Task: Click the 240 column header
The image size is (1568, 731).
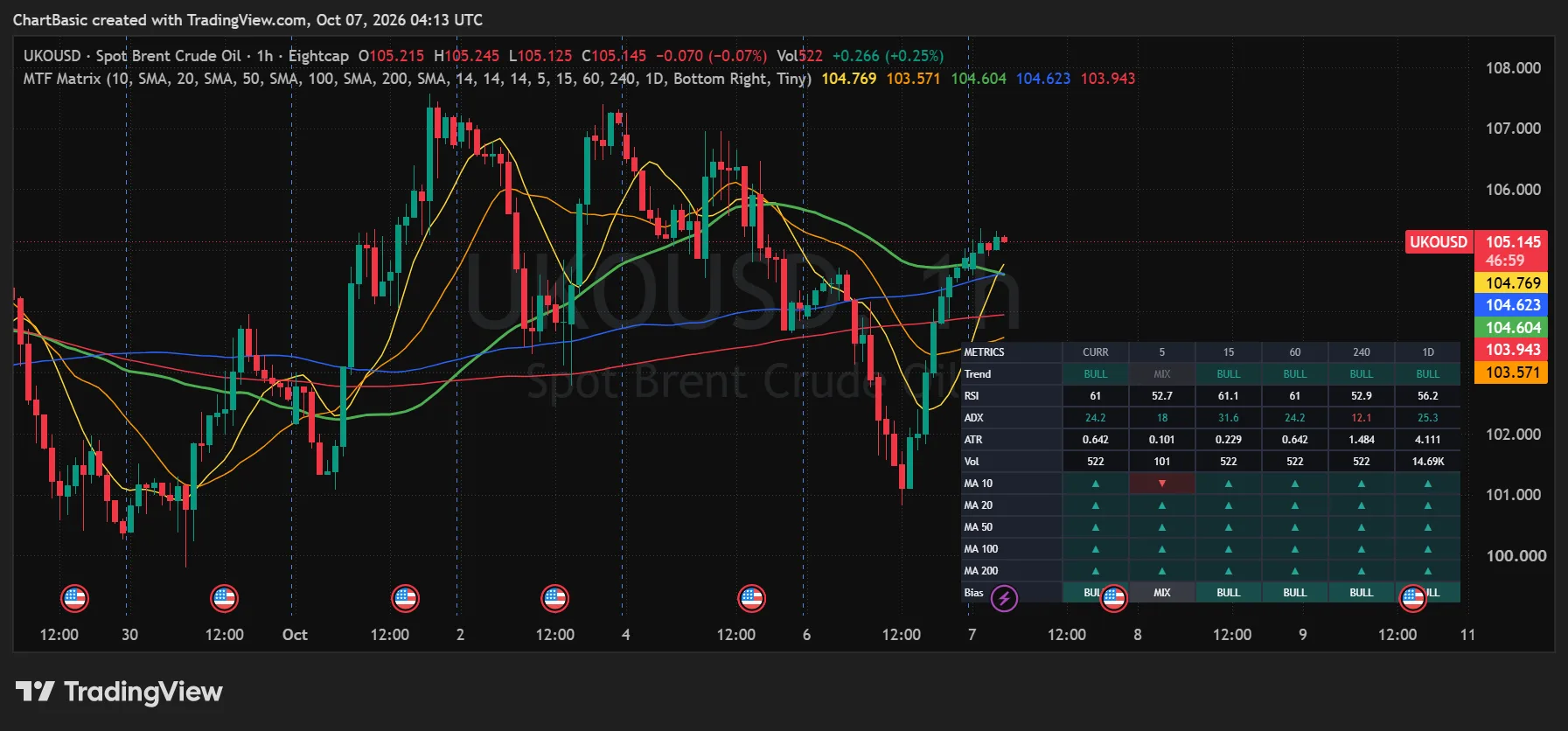Action: pyautogui.click(x=1362, y=352)
